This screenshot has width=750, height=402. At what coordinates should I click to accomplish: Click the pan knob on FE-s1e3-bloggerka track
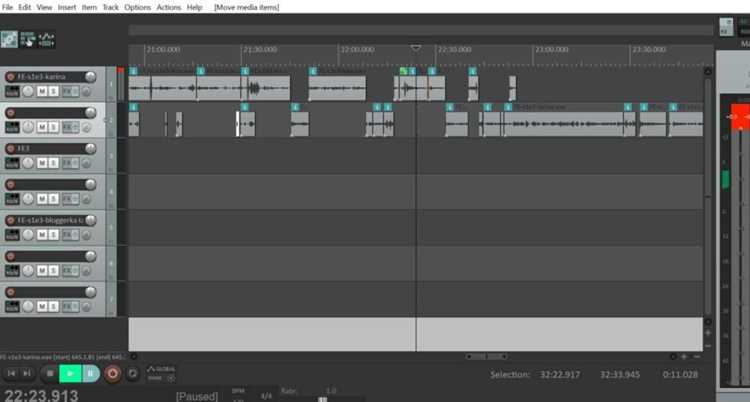(x=28, y=234)
